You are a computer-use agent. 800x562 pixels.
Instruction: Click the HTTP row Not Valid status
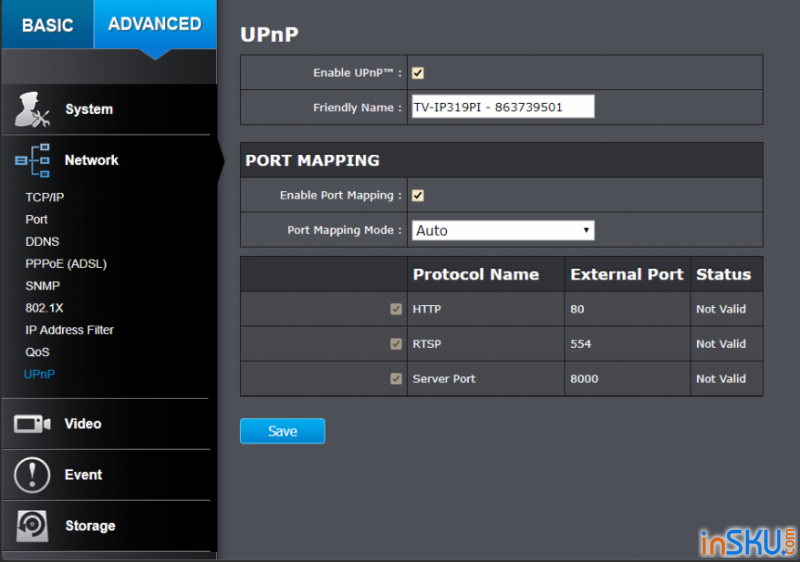(x=721, y=309)
